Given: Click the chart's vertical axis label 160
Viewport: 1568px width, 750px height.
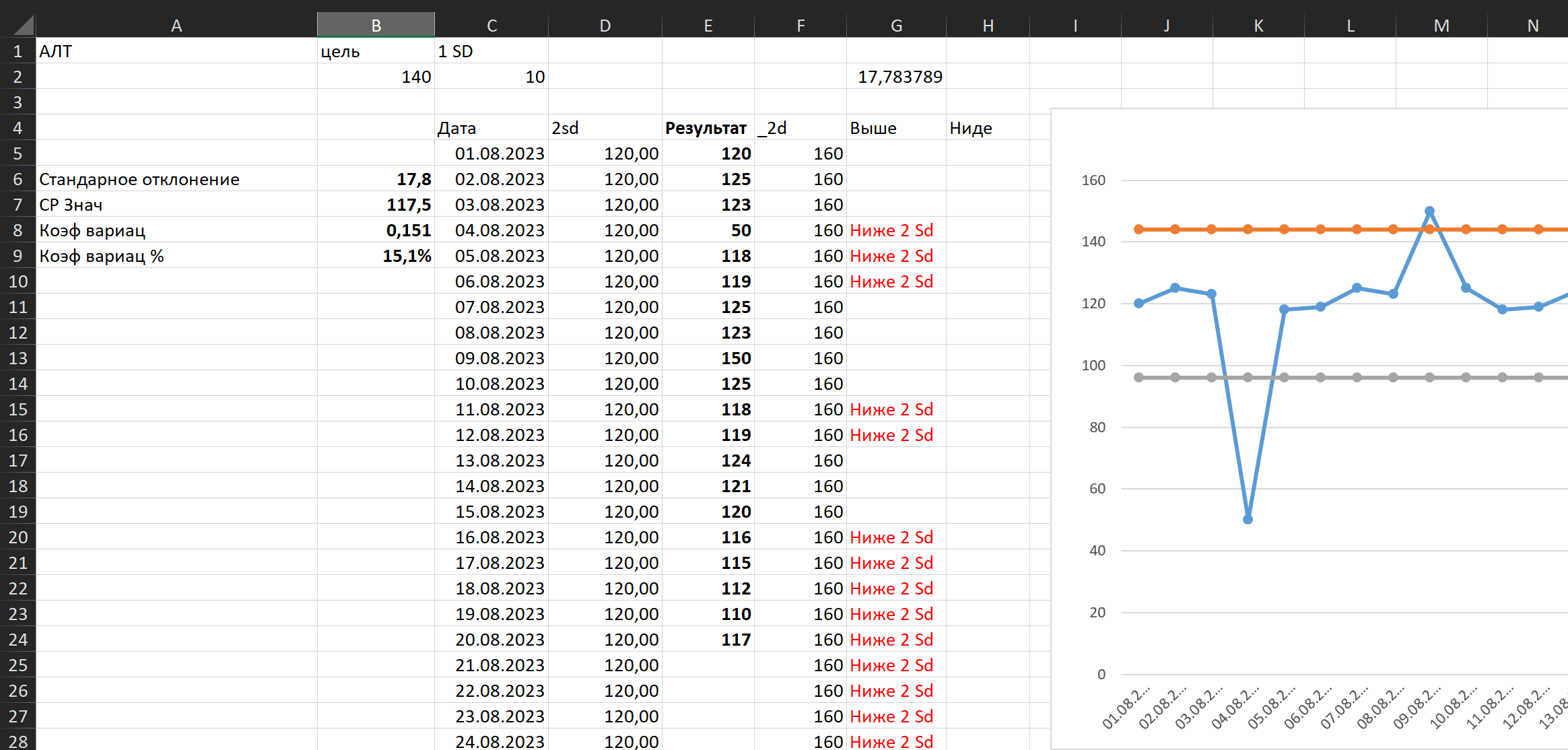Looking at the screenshot, I should [x=1093, y=180].
